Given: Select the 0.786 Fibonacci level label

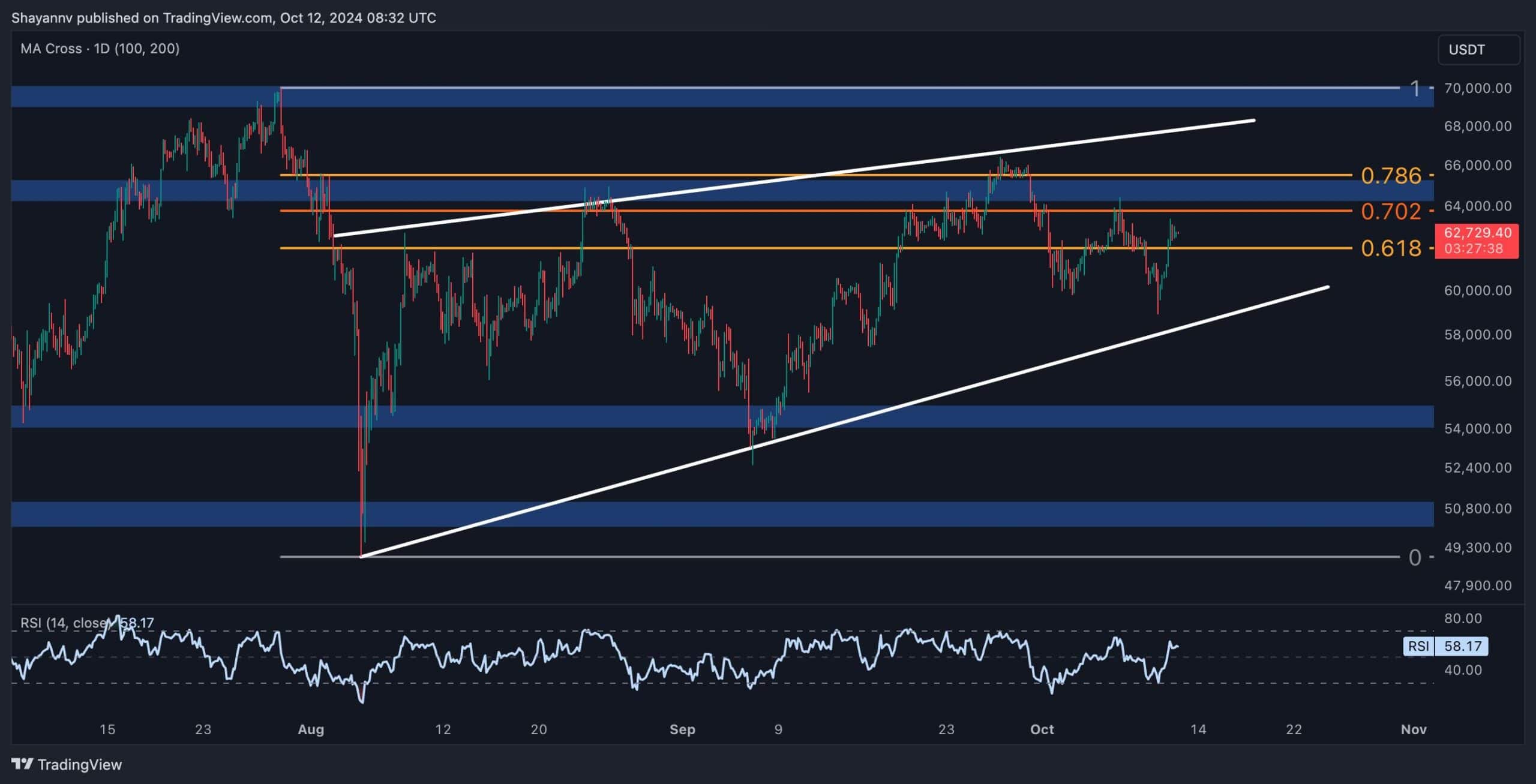Looking at the screenshot, I should [1390, 176].
